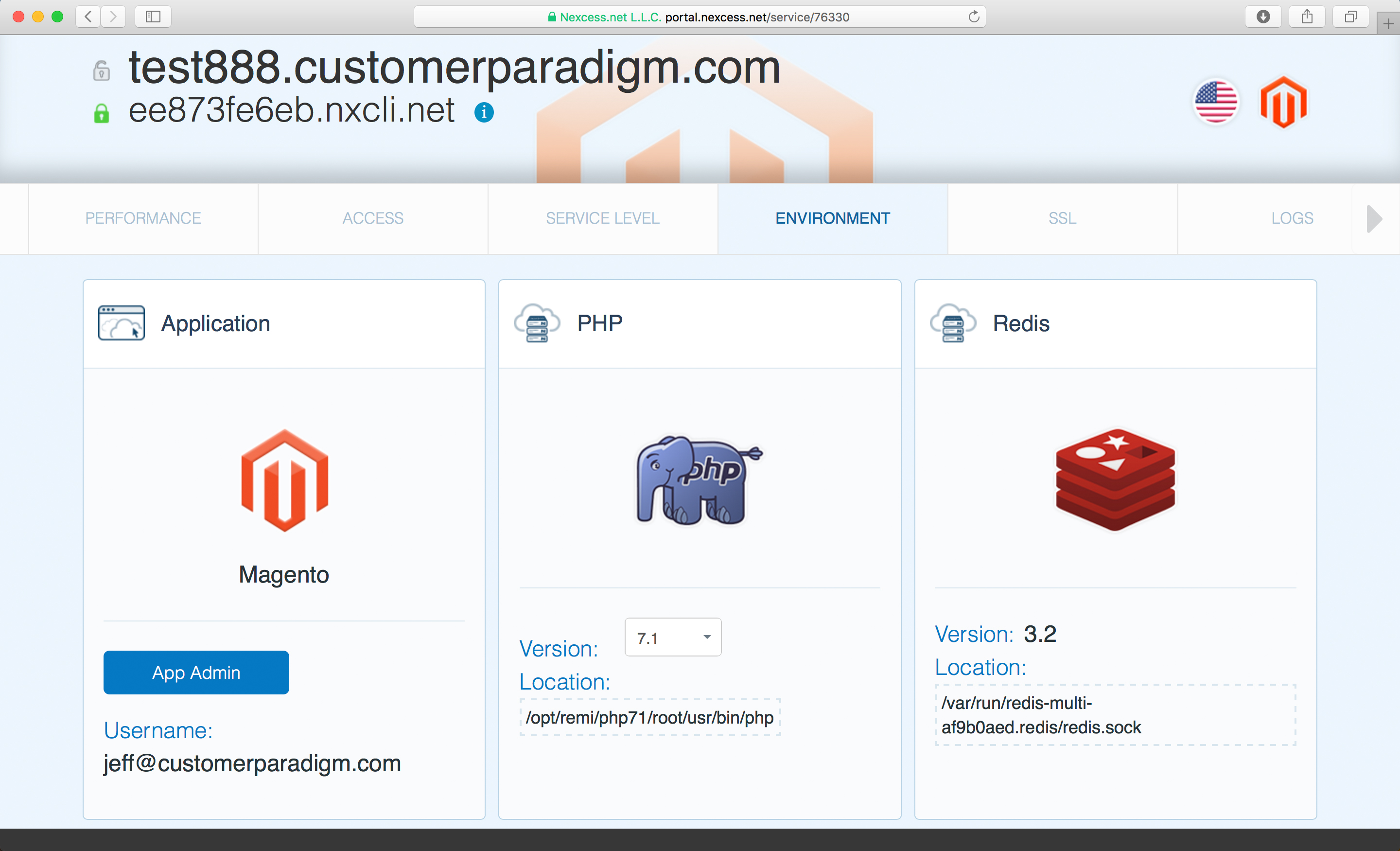Open the PHP version 7.1 dropdown
This screenshot has height=851, width=1400.
click(x=673, y=637)
